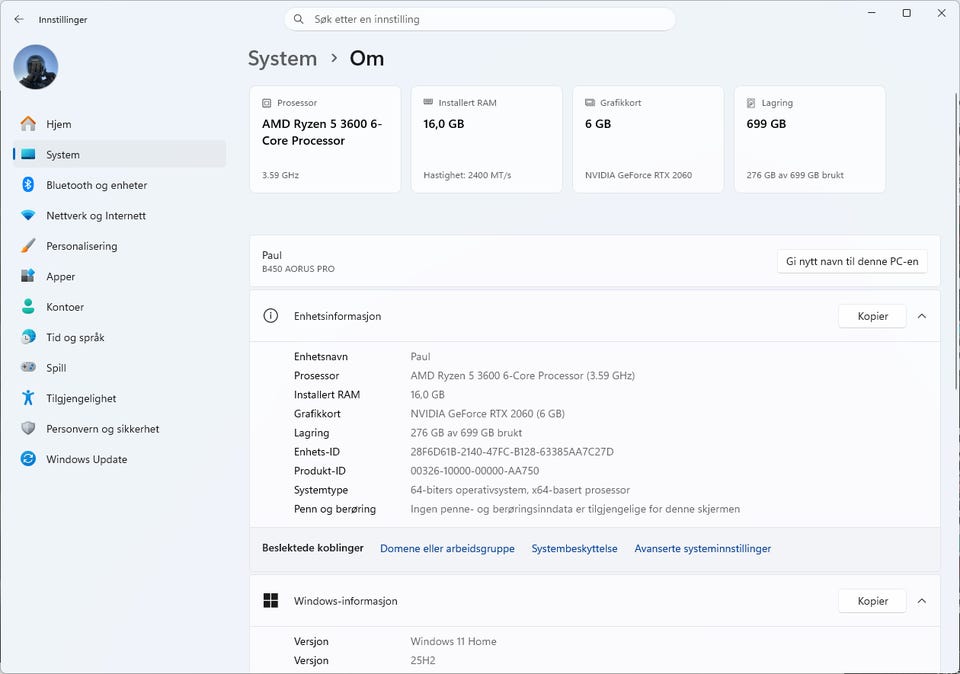Select 'B450 AORUS PRO' model text
Image resolution: width=960 pixels, height=674 pixels.
(x=298, y=269)
